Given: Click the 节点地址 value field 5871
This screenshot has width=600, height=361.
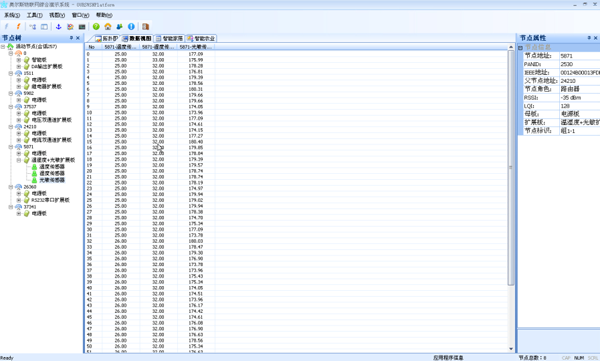Looking at the screenshot, I should tap(579, 56).
